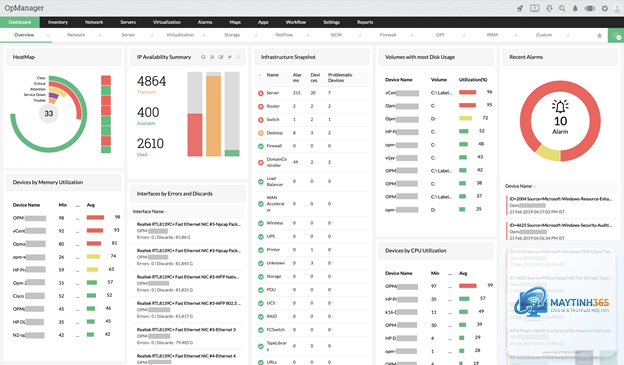Click document icon on IP Availability Summary
Viewport: 624px width, 365px height.
[212, 57]
